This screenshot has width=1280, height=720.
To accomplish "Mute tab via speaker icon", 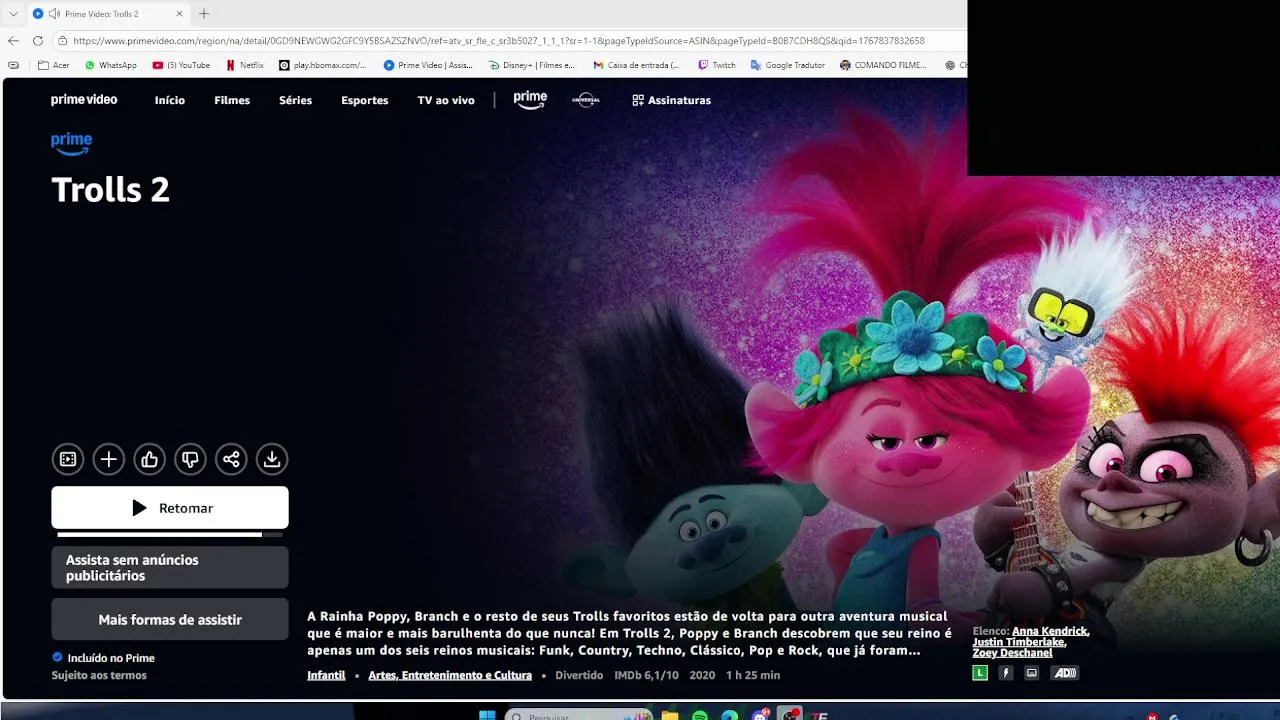I will tap(53, 14).
